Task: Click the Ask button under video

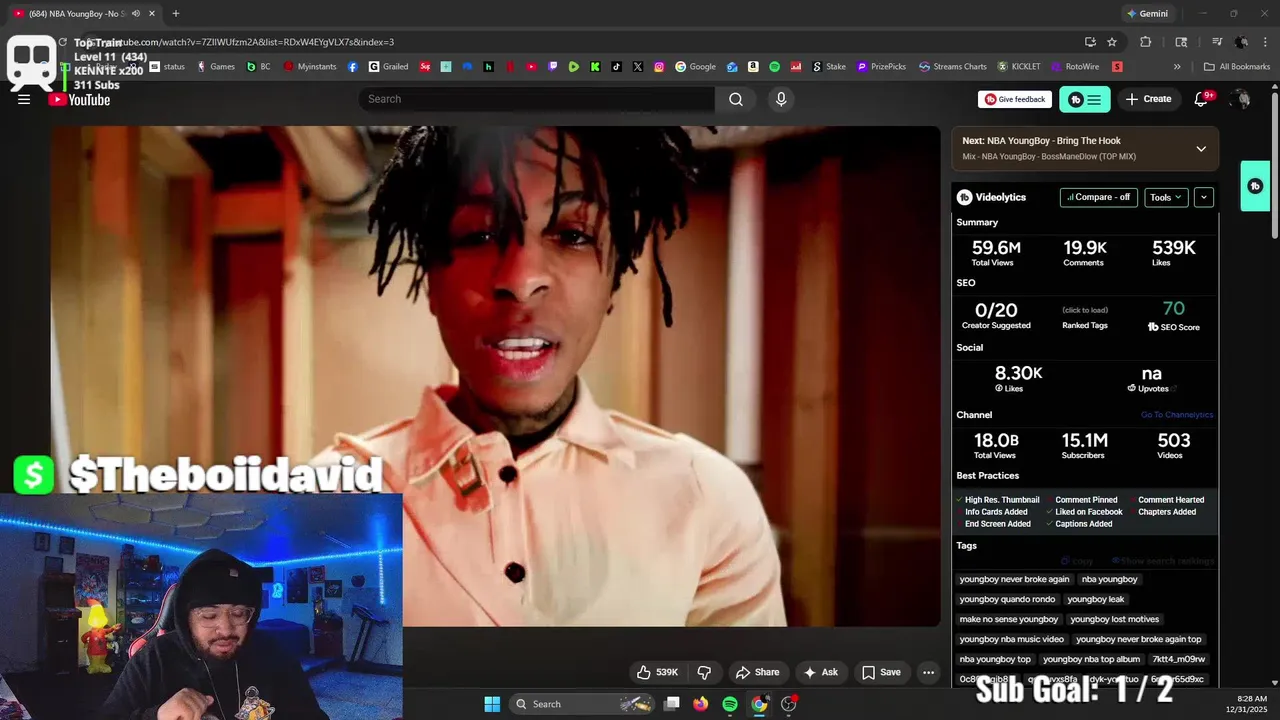Action: pos(821,672)
